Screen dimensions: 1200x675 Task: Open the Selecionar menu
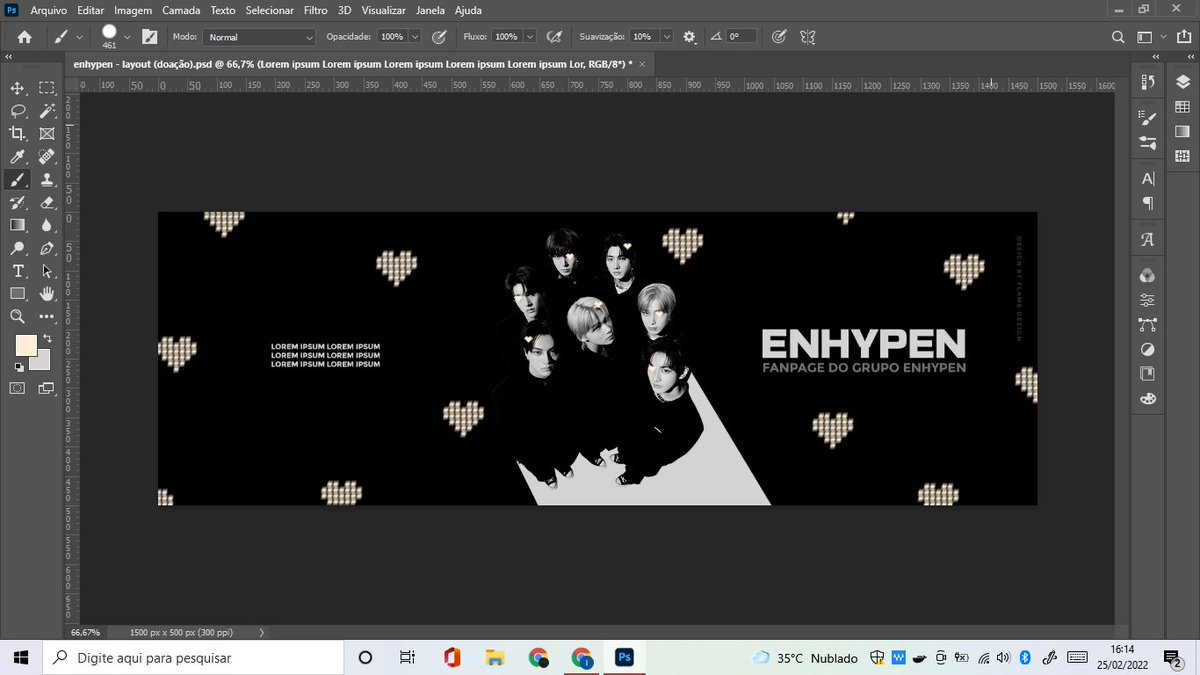[269, 11]
